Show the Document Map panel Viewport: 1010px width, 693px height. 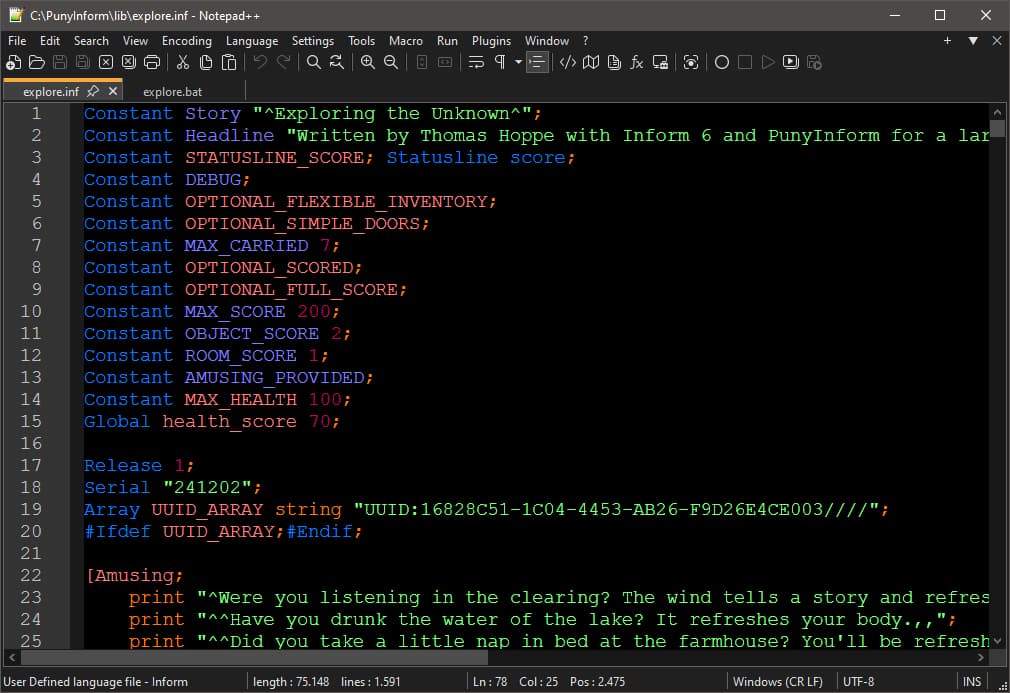coord(591,62)
